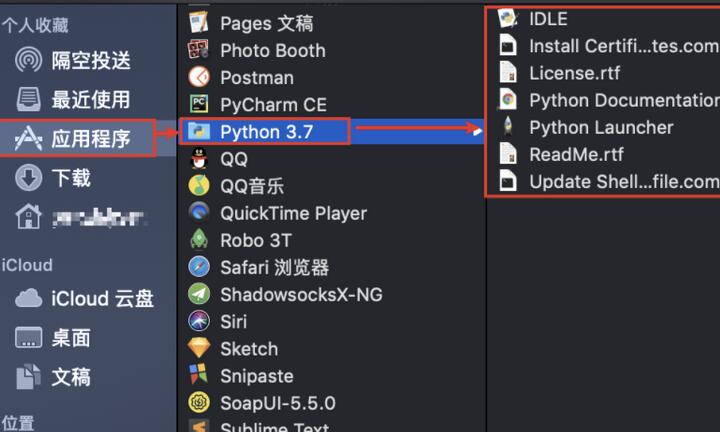Select the Postman name text
This screenshot has width=720, height=432.
(257, 78)
